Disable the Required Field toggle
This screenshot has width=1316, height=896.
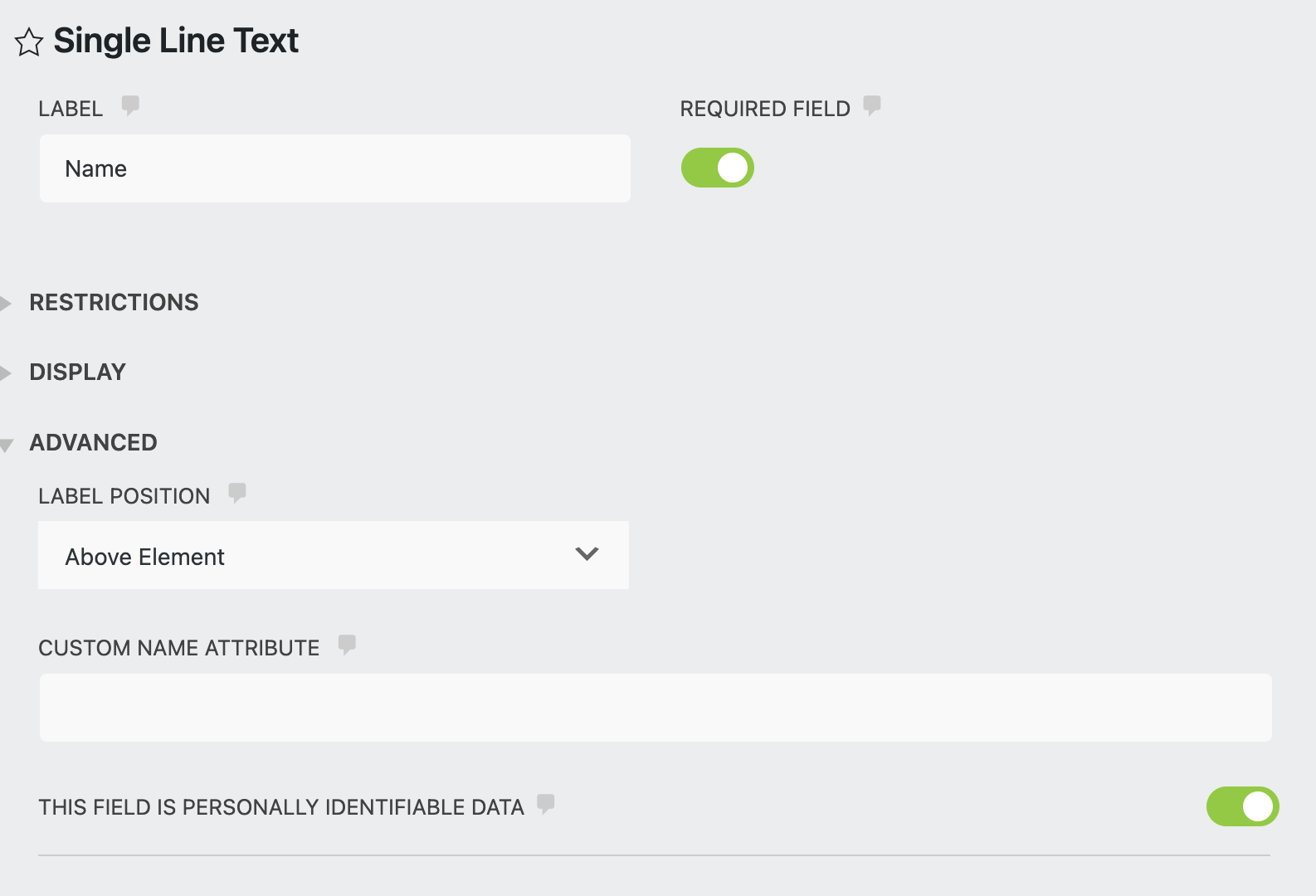718,168
